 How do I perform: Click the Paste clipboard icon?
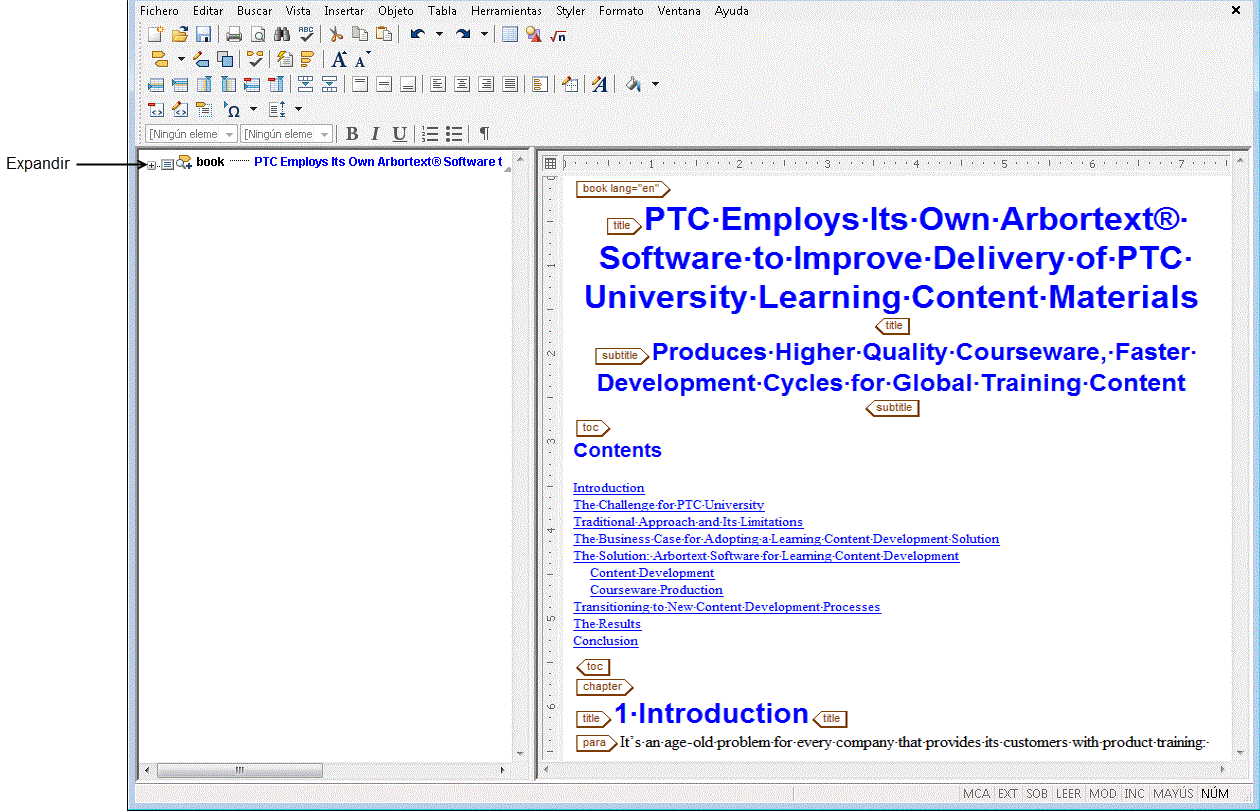pyautogui.click(x=384, y=34)
